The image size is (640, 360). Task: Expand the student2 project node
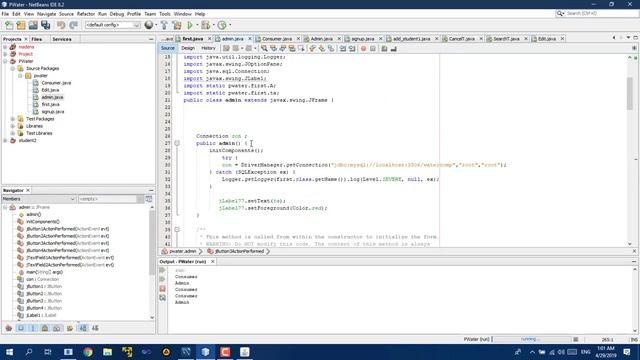(5, 140)
